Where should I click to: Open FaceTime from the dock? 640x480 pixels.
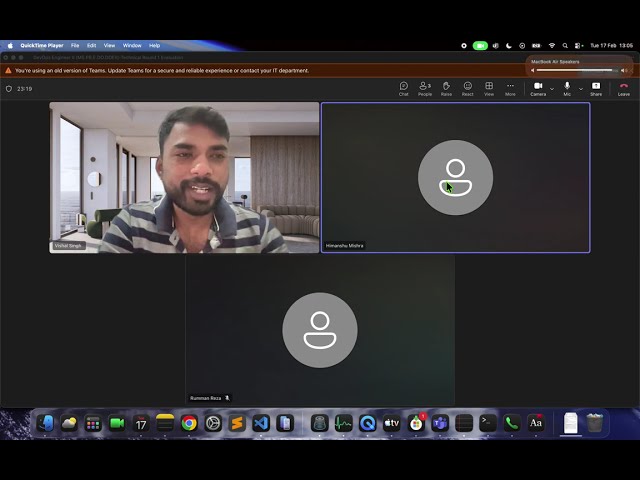point(117,423)
